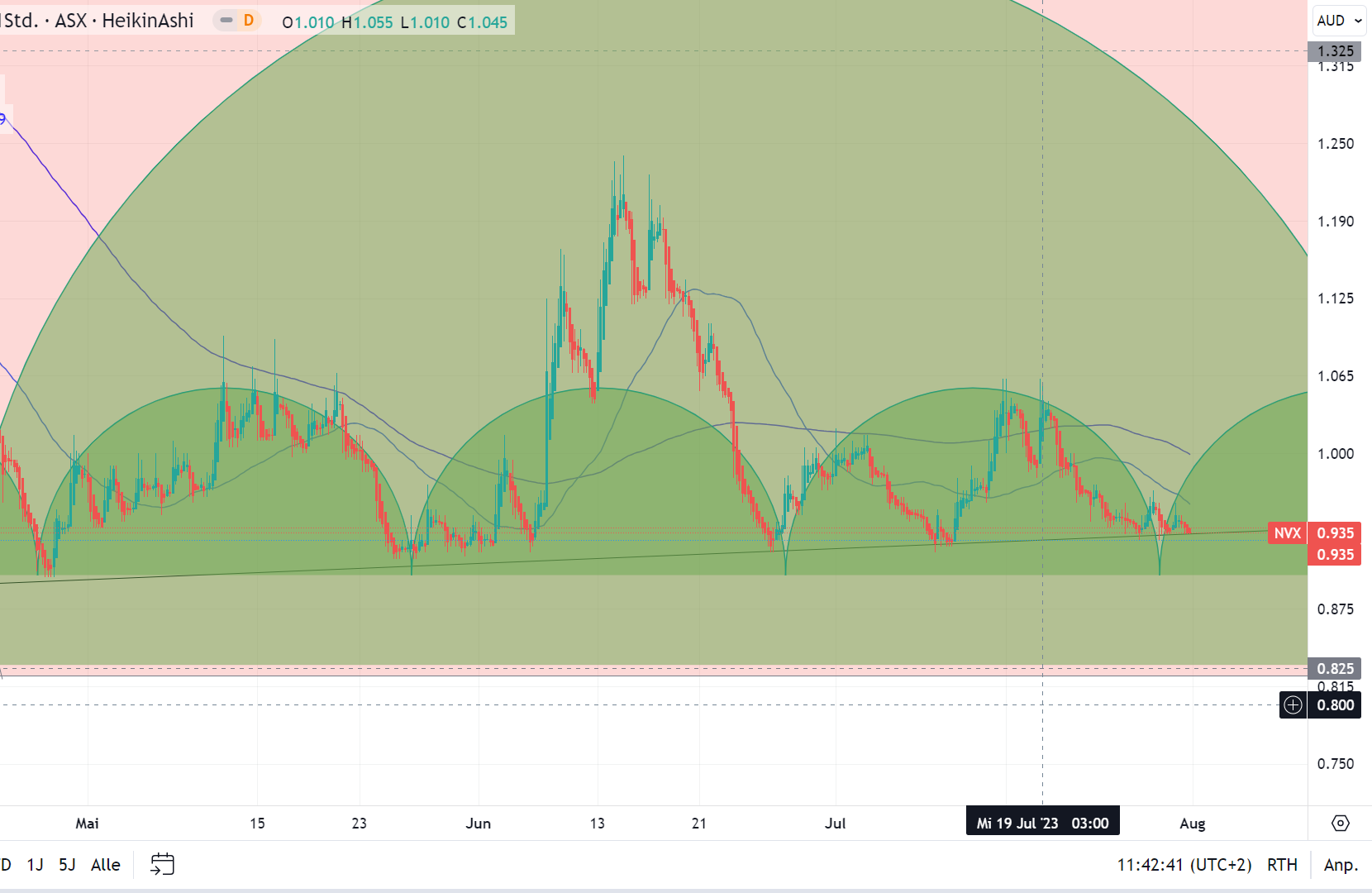Switch to the Alle time range
The width and height of the screenshot is (1372, 893).
105,865
